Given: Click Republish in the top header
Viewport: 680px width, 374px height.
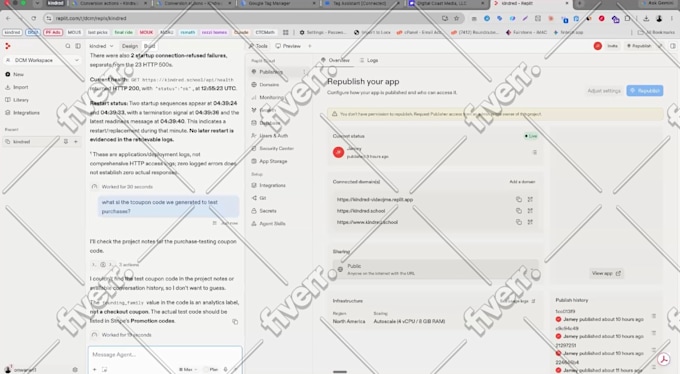Looking at the screenshot, I should pyautogui.click(x=639, y=46).
